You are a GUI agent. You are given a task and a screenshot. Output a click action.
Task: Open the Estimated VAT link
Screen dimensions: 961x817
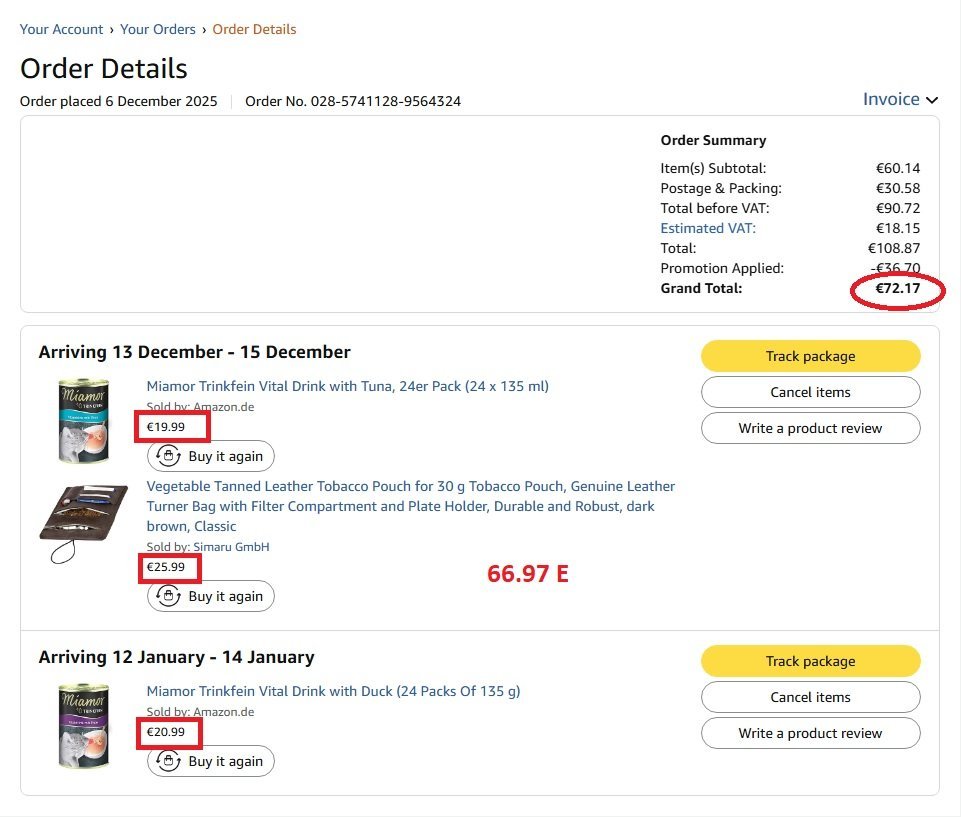coord(708,228)
